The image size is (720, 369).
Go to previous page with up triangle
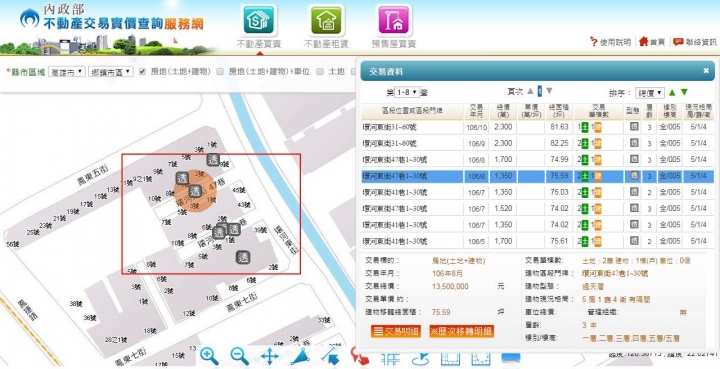[530, 91]
